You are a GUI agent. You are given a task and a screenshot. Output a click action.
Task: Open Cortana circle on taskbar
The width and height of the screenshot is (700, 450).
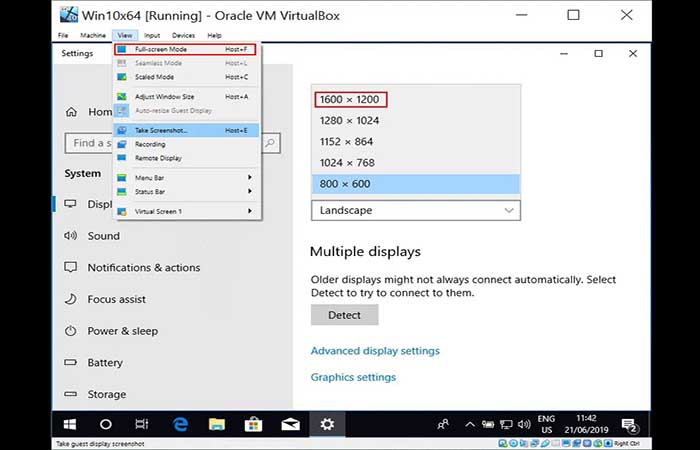coord(106,424)
